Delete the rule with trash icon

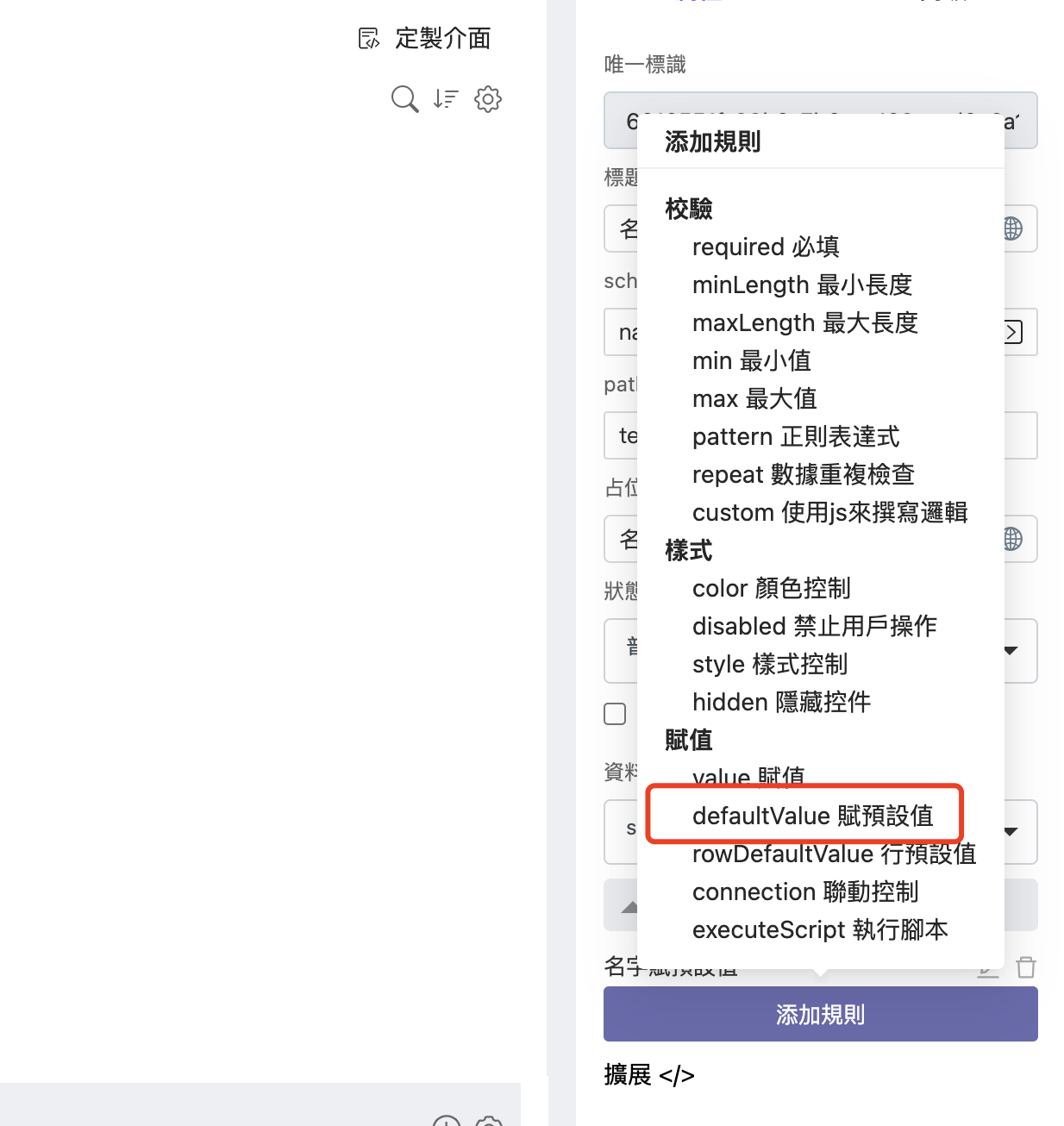click(x=1026, y=967)
